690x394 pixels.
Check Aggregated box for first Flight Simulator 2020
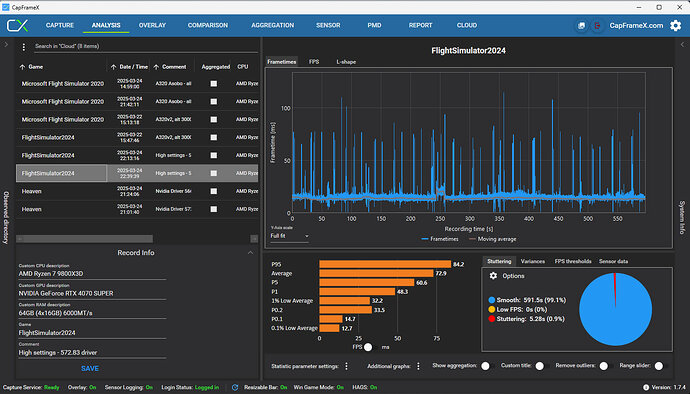(x=213, y=84)
